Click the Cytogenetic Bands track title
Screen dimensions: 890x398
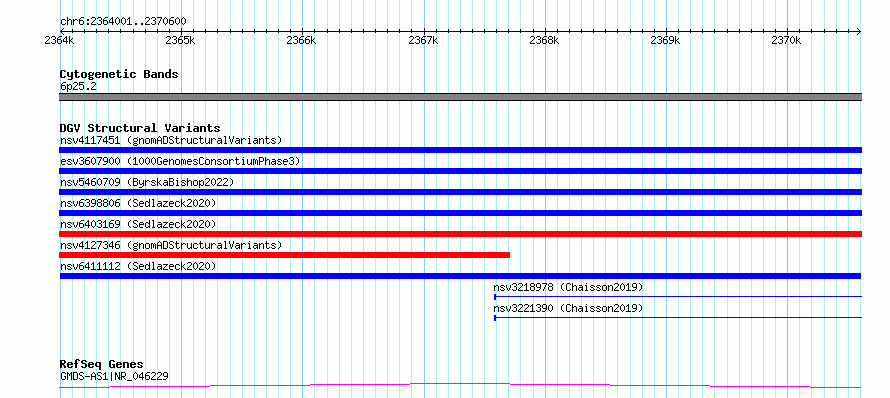click(x=119, y=74)
